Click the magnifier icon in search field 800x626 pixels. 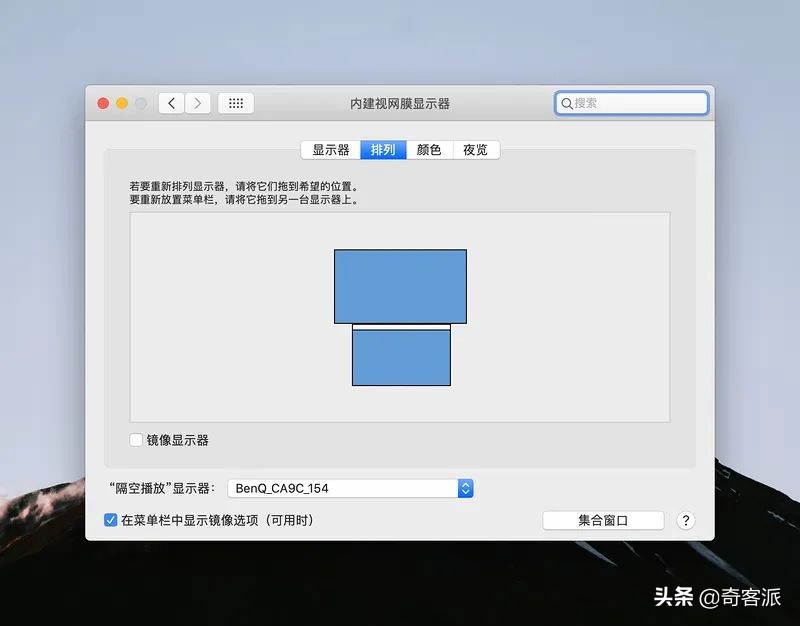(566, 104)
